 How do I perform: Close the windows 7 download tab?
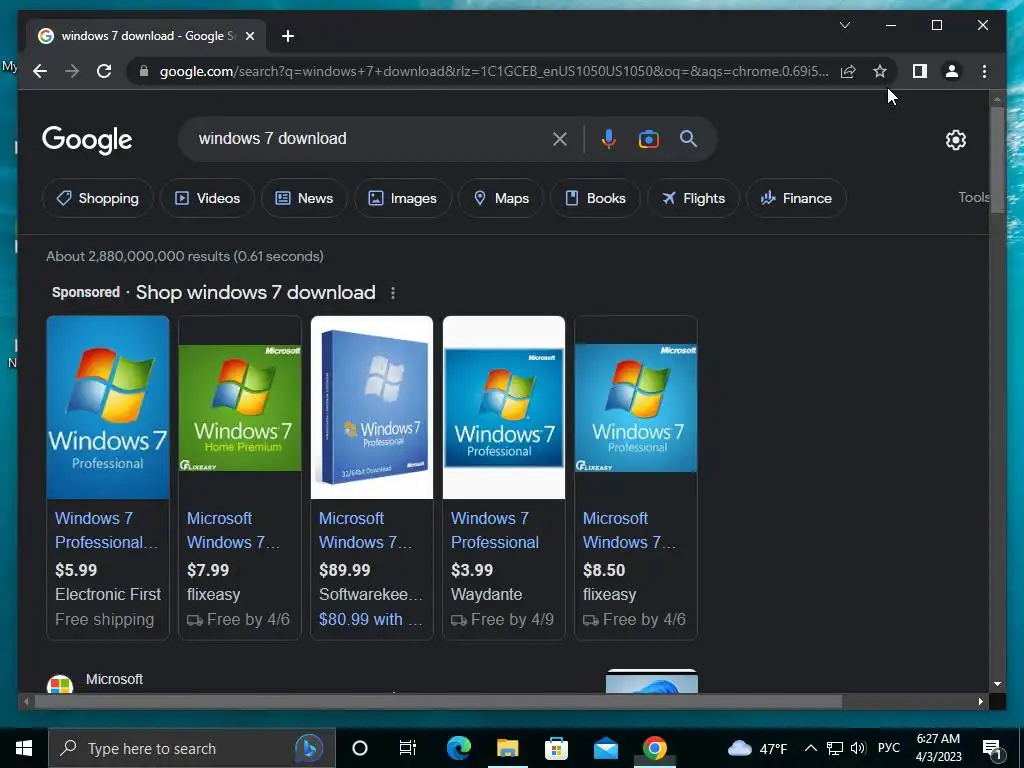249,36
